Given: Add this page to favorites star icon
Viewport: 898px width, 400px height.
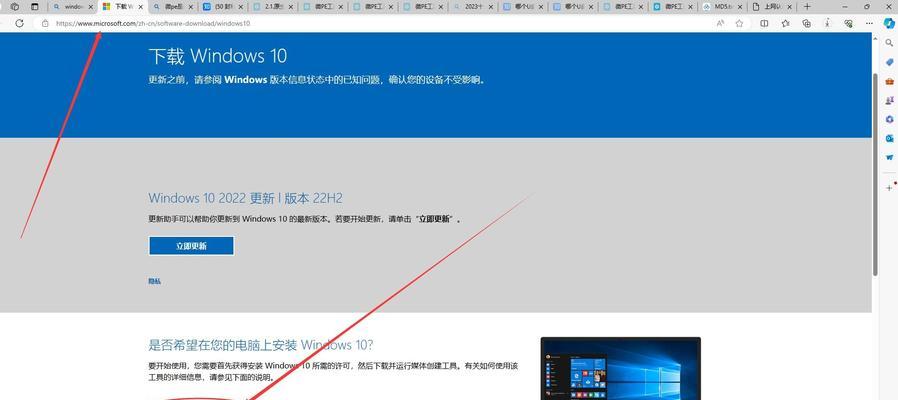Looking at the screenshot, I should click(x=739, y=23).
